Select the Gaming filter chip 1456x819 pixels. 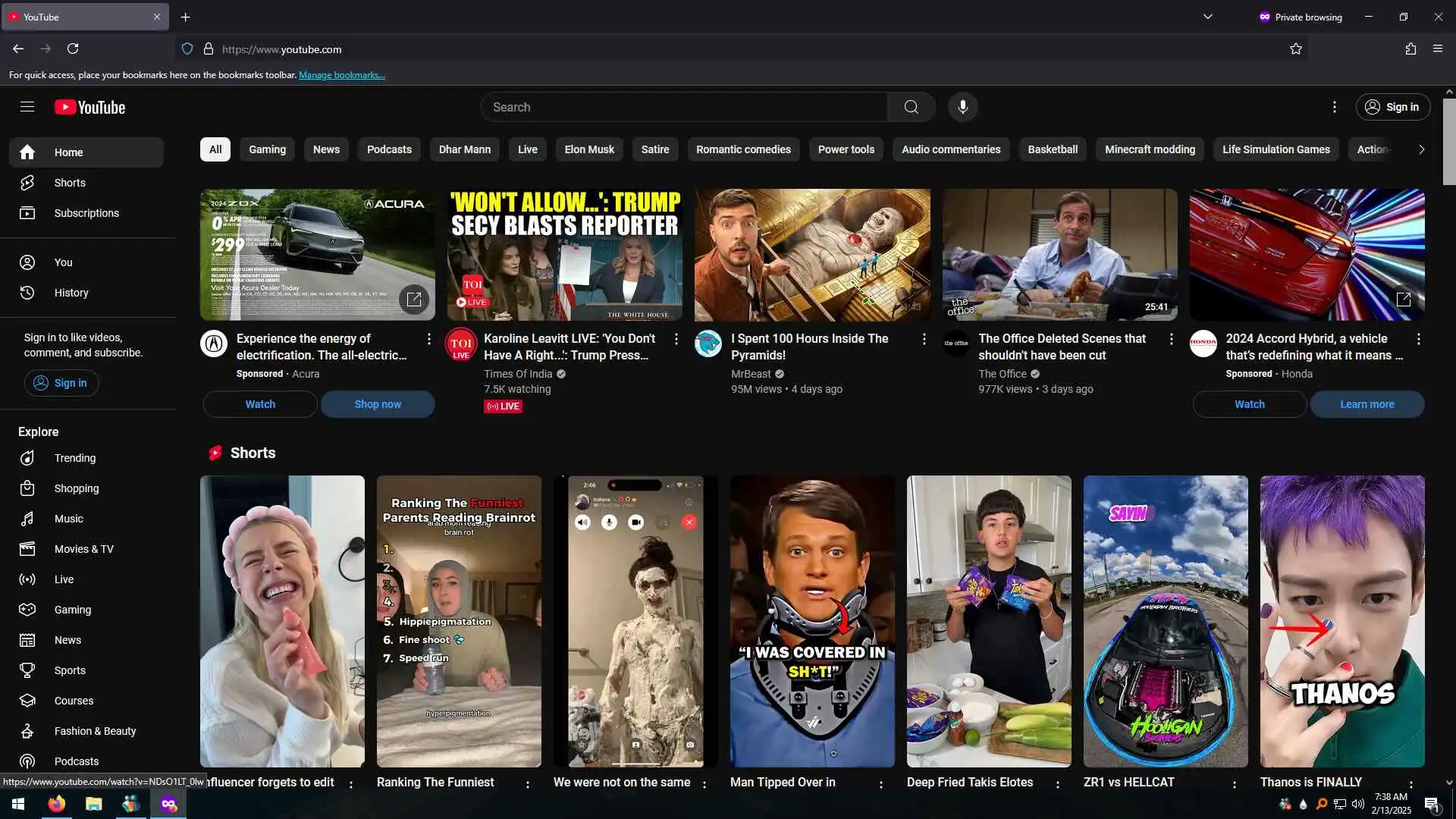pyautogui.click(x=267, y=149)
